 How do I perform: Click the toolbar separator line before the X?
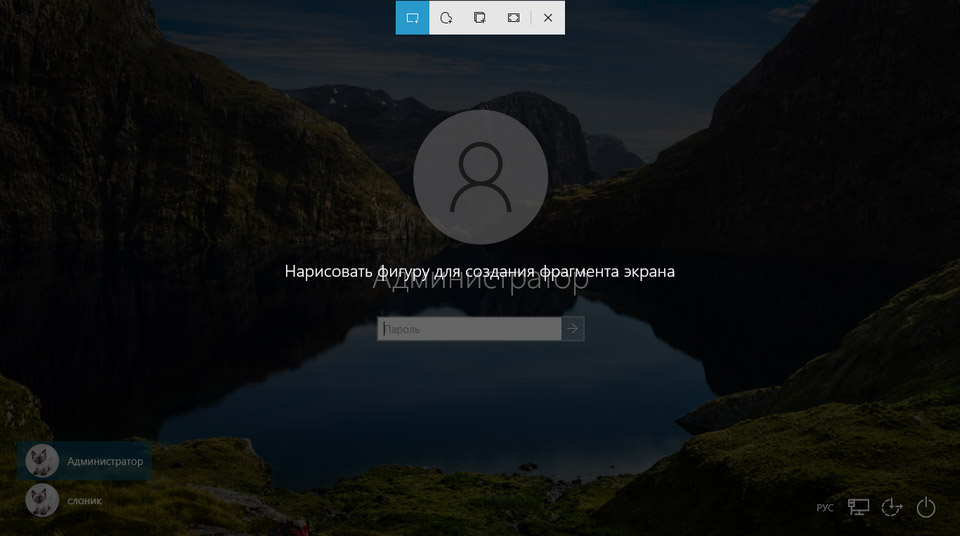pos(531,18)
